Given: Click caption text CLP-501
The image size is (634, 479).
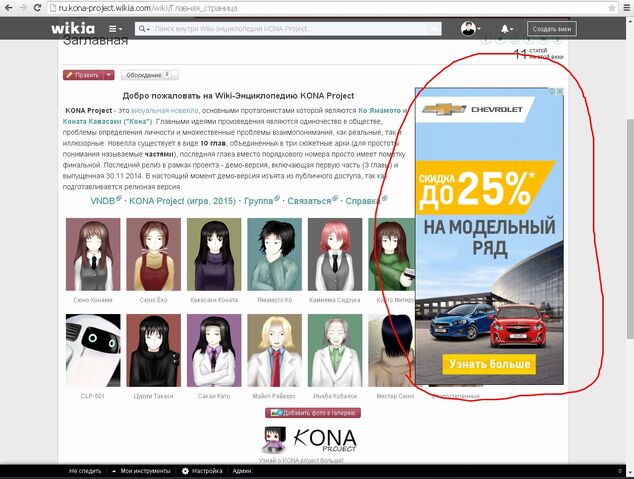Looking at the screenshot, I should pos(93,396).
